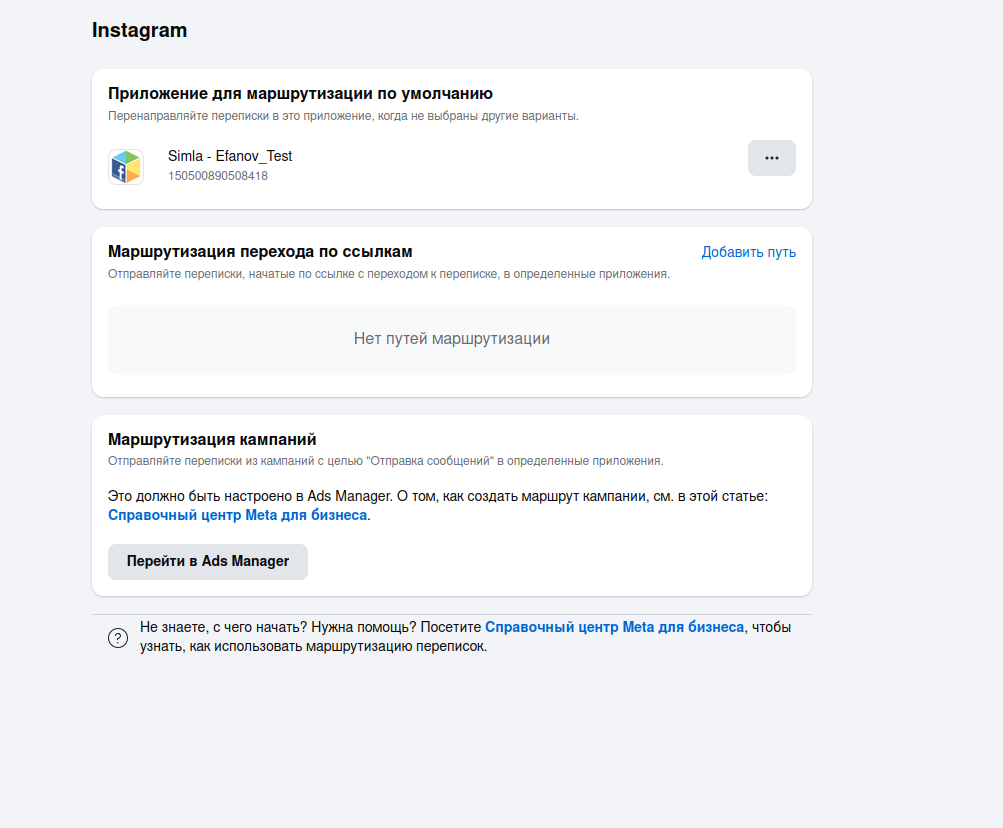Click the app name Simla - Efanov_Test
This screenshot has height=828, width=1003.
point(231,156)
